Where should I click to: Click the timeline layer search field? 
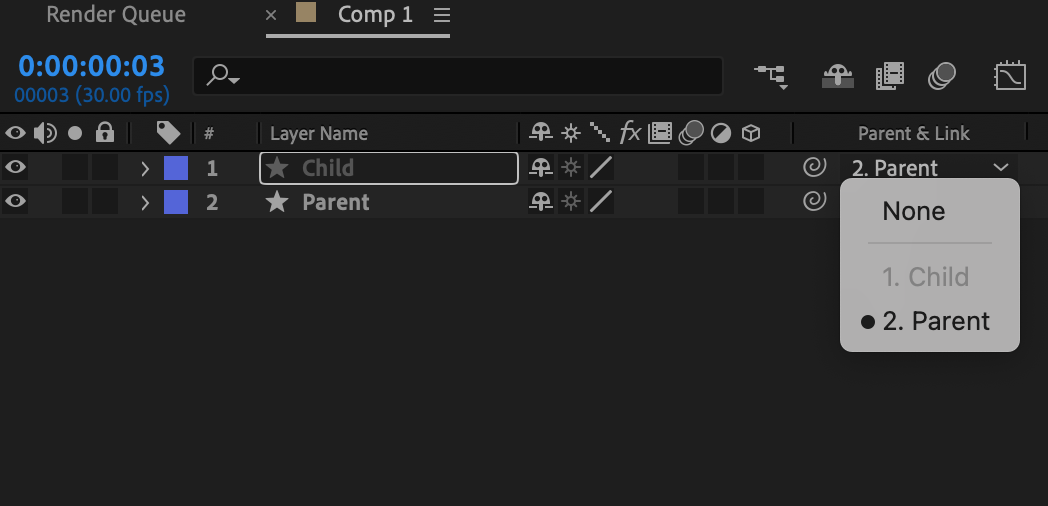click(x=460, y=76)
